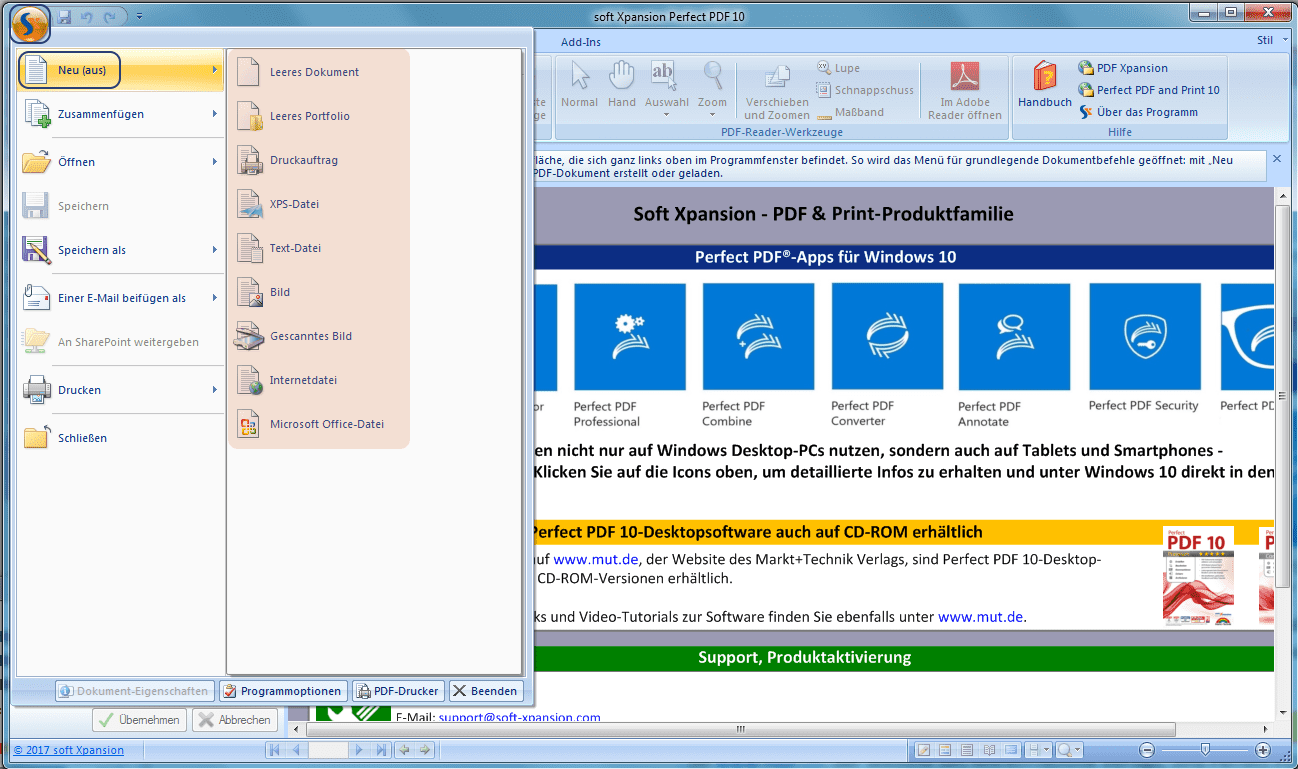
Task: Open in Adobe Reader icon
Action: click(964, 90)
